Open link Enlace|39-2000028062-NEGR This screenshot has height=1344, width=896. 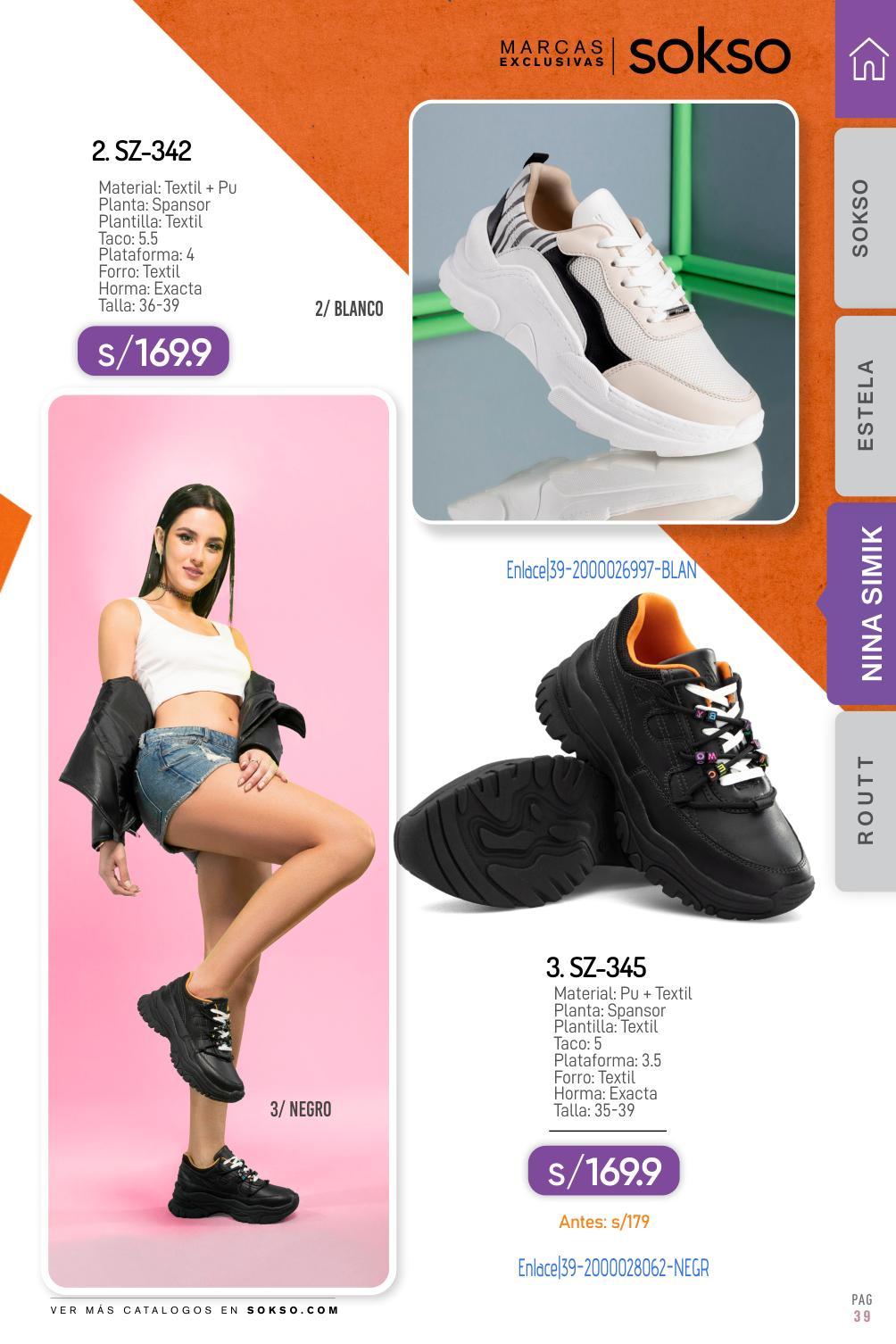pyautogui.click(x=613, y=1268)
